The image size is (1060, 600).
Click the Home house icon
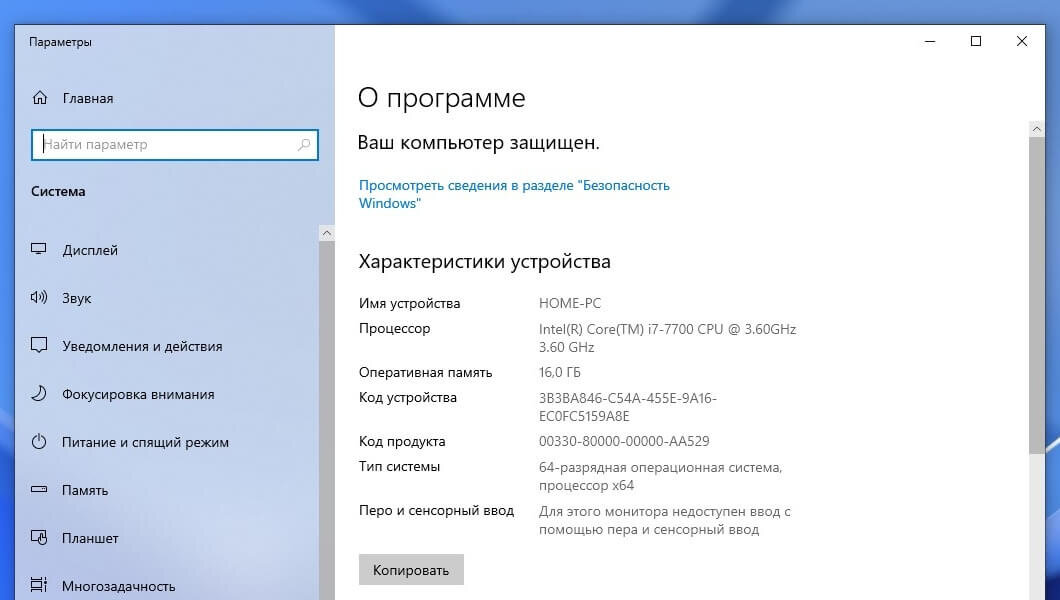40,98
